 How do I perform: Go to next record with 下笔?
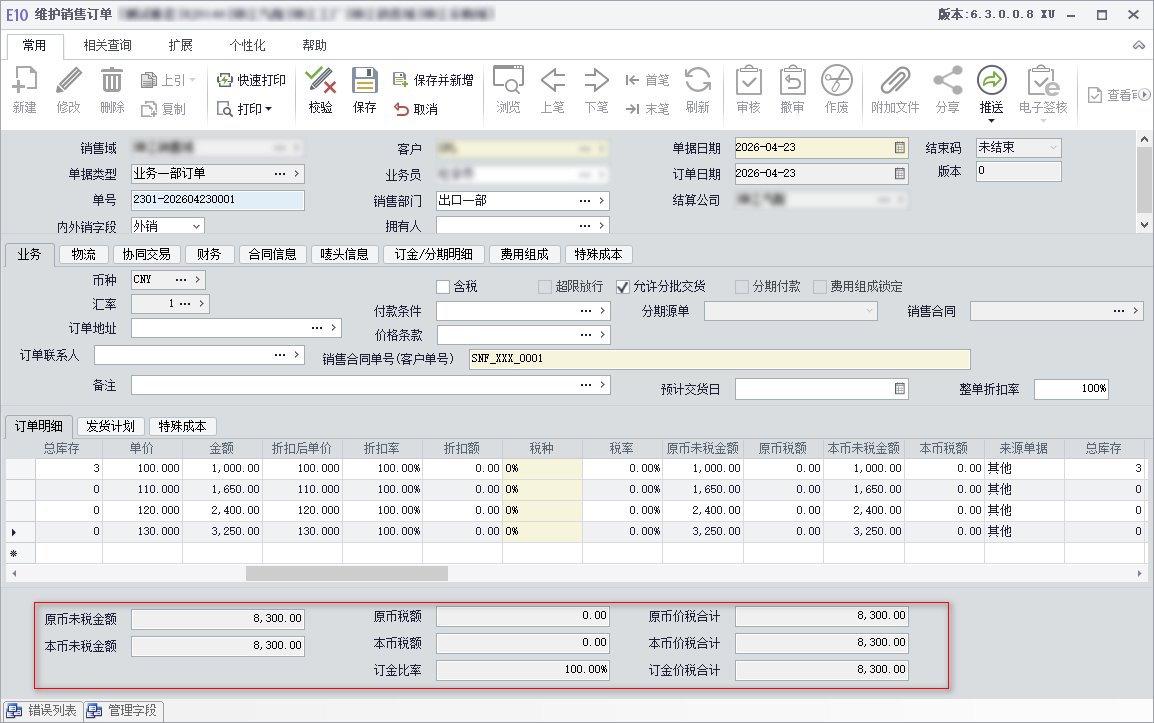point(596,89)
